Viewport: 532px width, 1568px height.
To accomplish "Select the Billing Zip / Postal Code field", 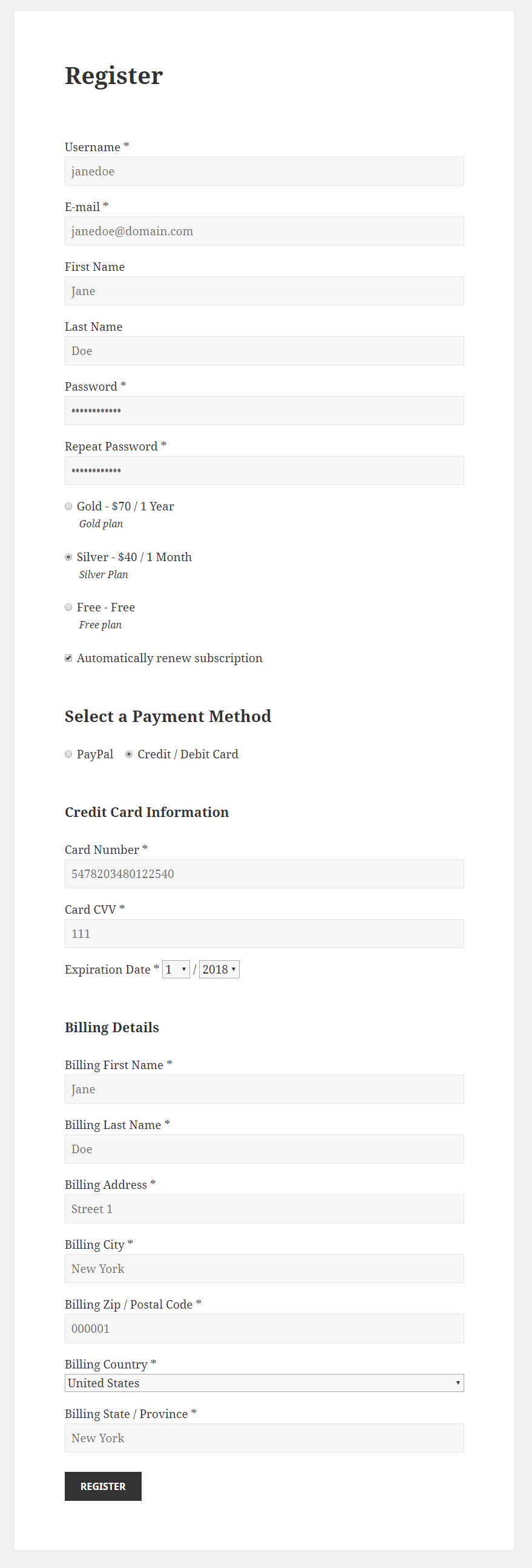I will pyautogui.click(x=264, y=1329).
